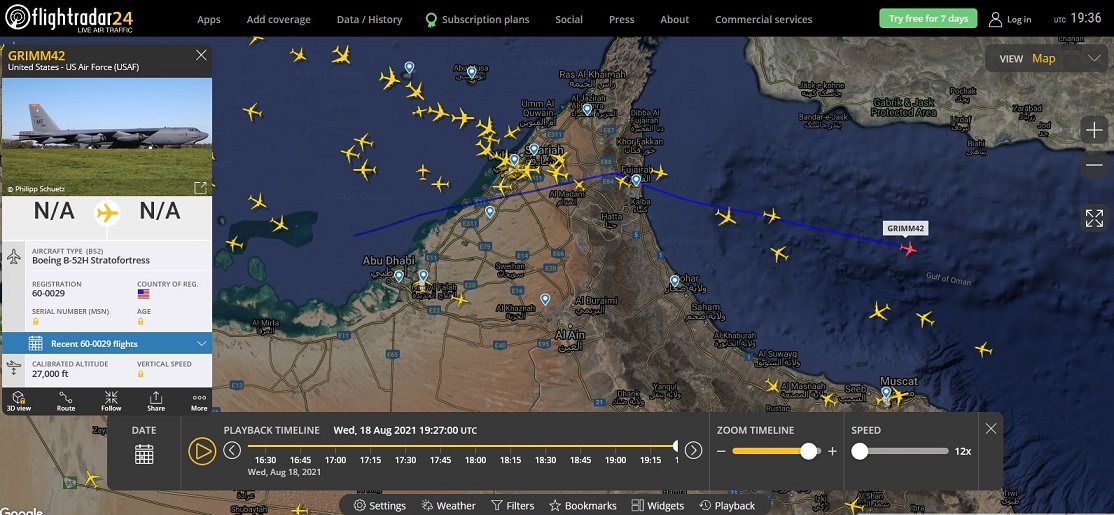Increase timeline zoom with plus

(833, 451)
